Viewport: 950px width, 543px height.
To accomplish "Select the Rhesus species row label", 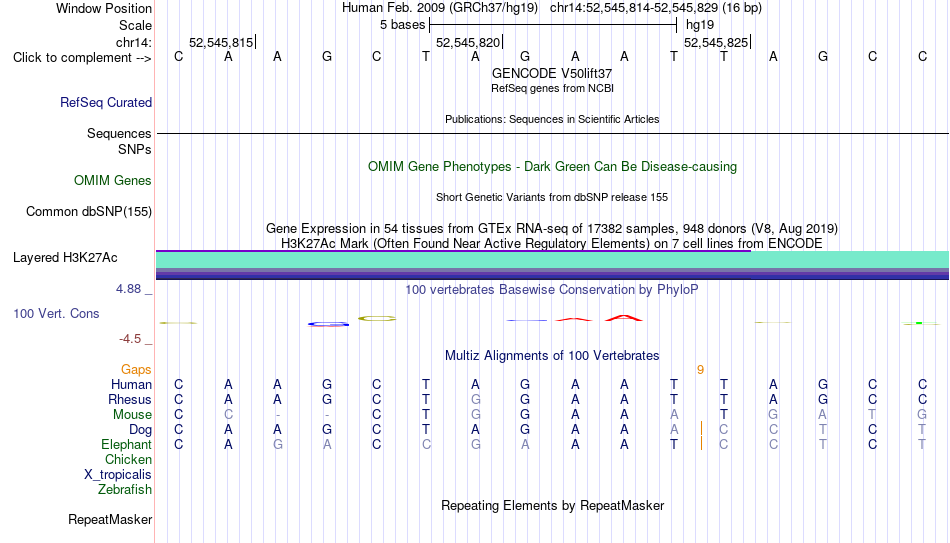I will pyautogui.click(x=130, y=400).
